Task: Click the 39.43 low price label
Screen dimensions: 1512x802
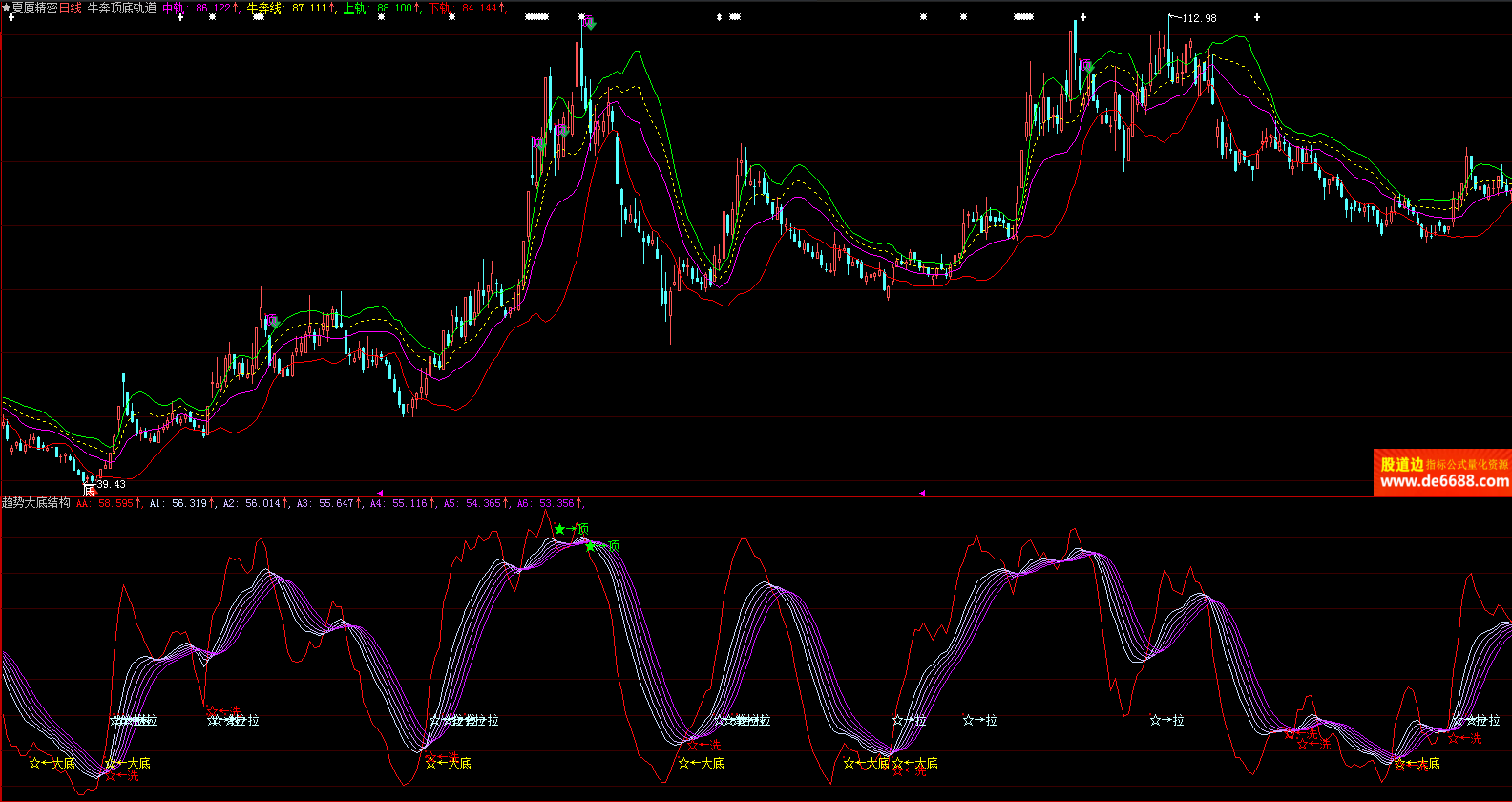Action: (x=111, y=484)
